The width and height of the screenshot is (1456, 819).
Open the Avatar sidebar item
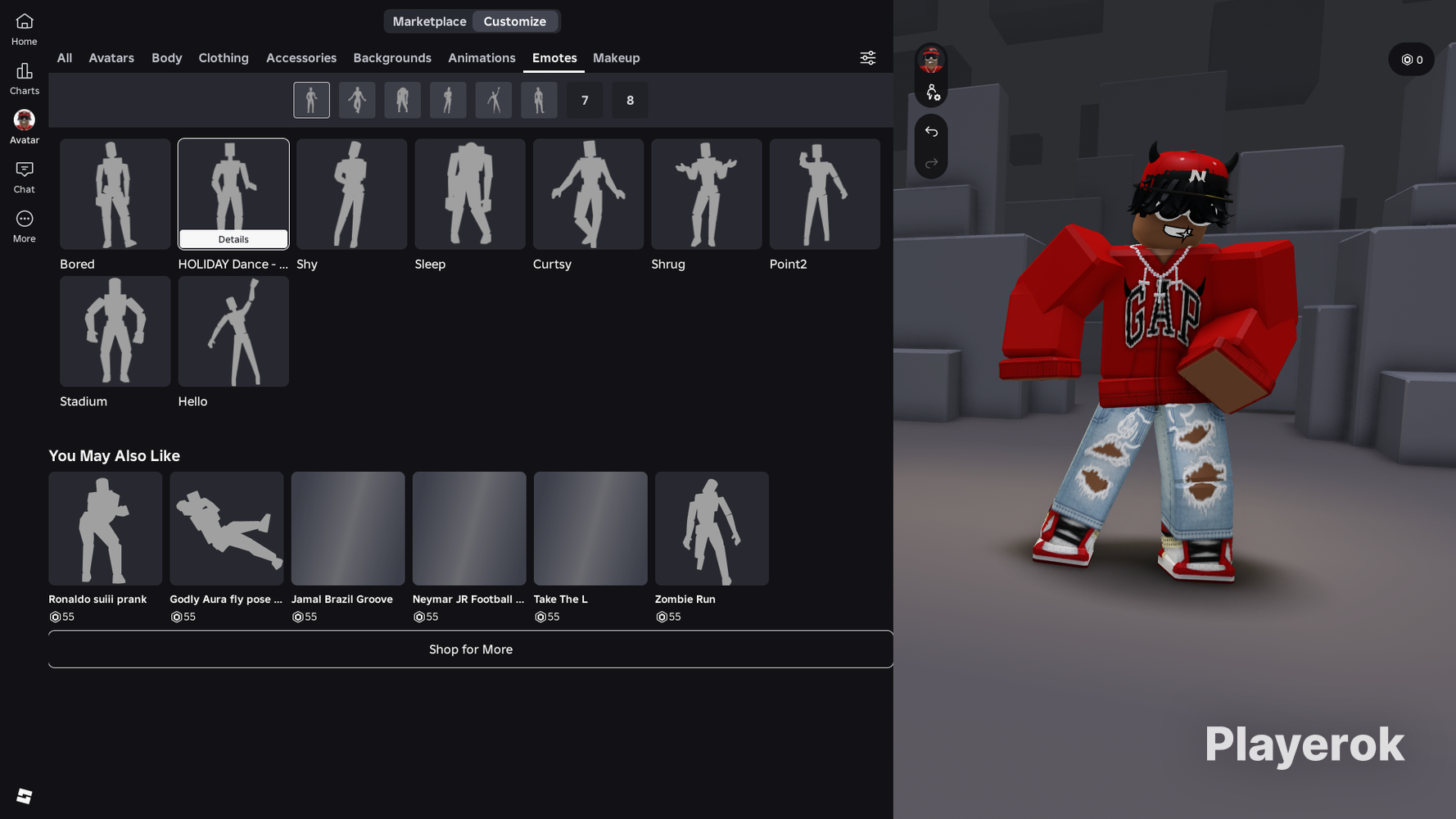coord(24,128)
